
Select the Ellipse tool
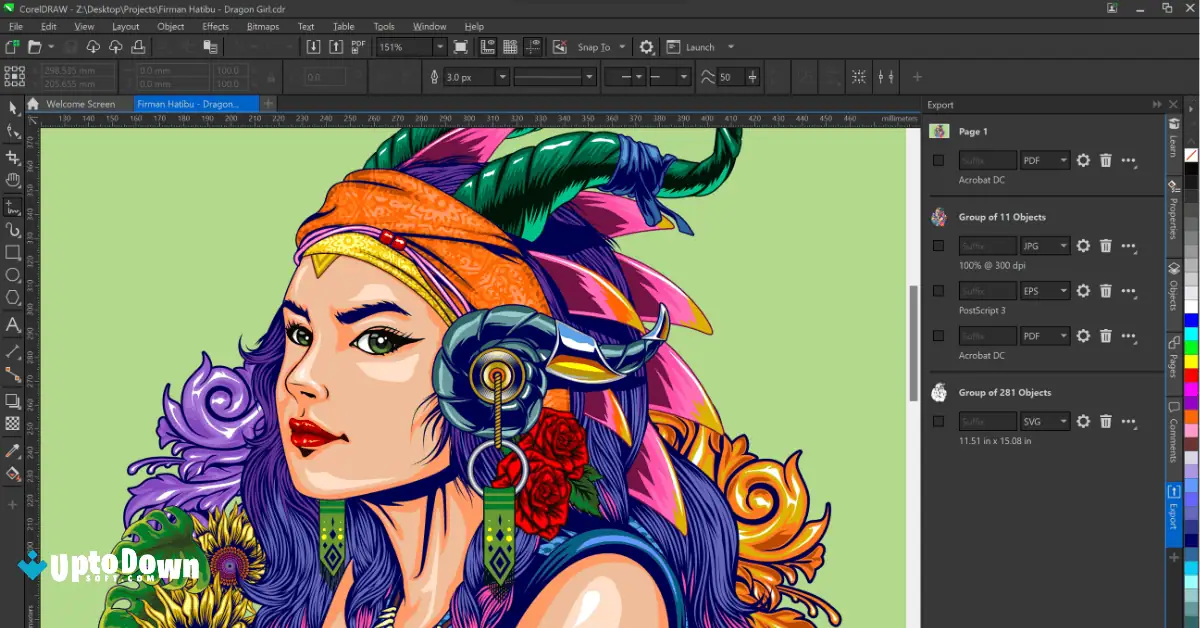12,276
